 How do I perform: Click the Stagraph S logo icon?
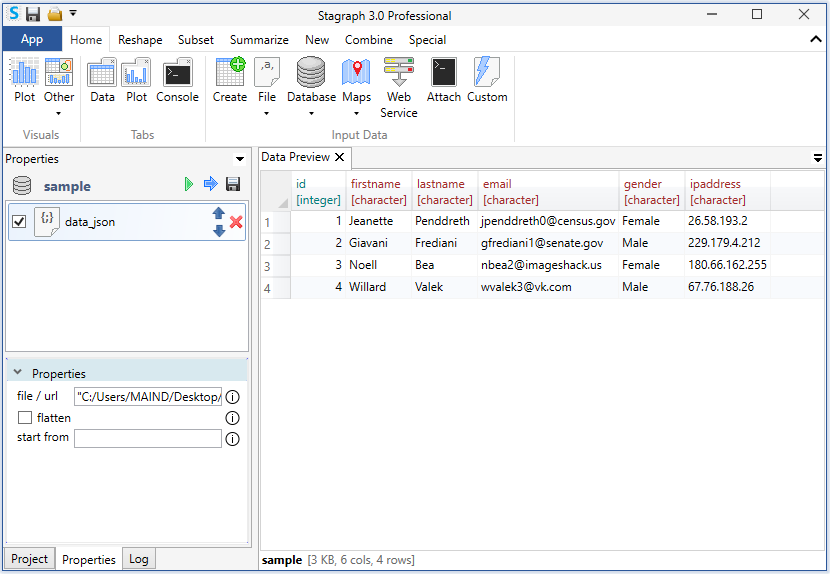click(14, 14)
